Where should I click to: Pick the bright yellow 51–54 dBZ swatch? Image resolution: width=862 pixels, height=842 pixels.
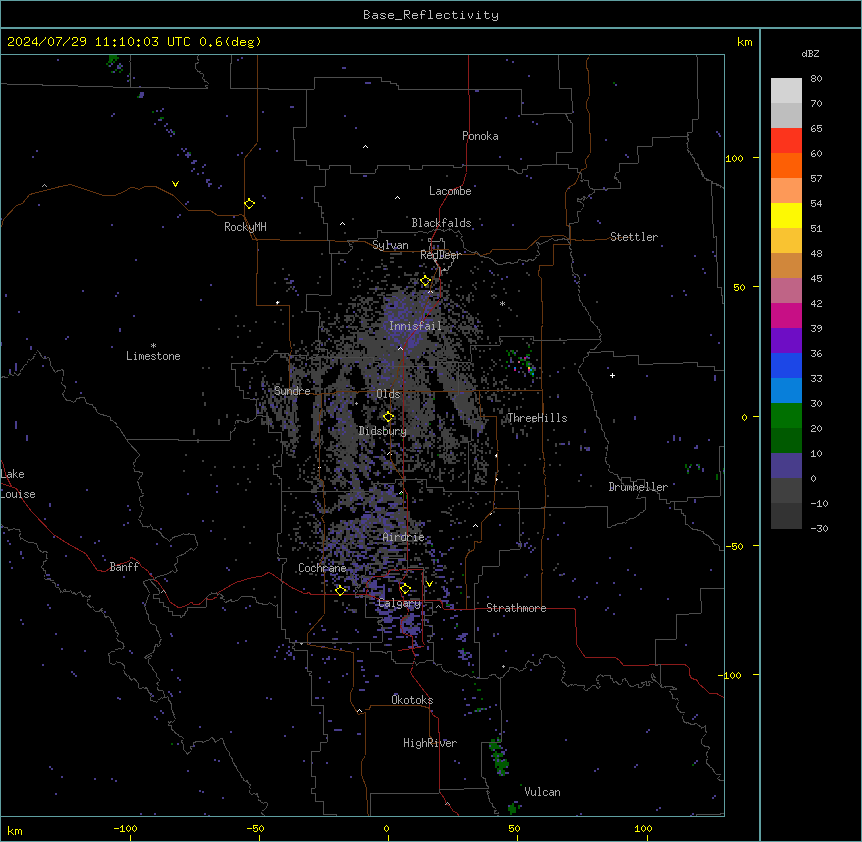(x=786, y=215)
